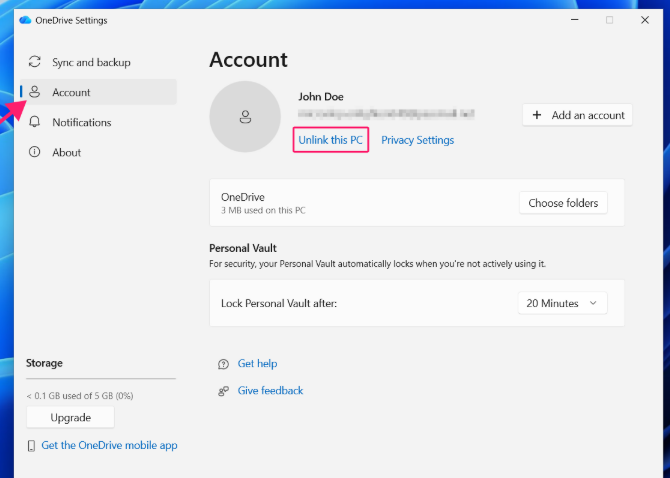The height and width of the screenshot is (478, 670).
Task: Click the Add an account button
Action: point(577,115)
